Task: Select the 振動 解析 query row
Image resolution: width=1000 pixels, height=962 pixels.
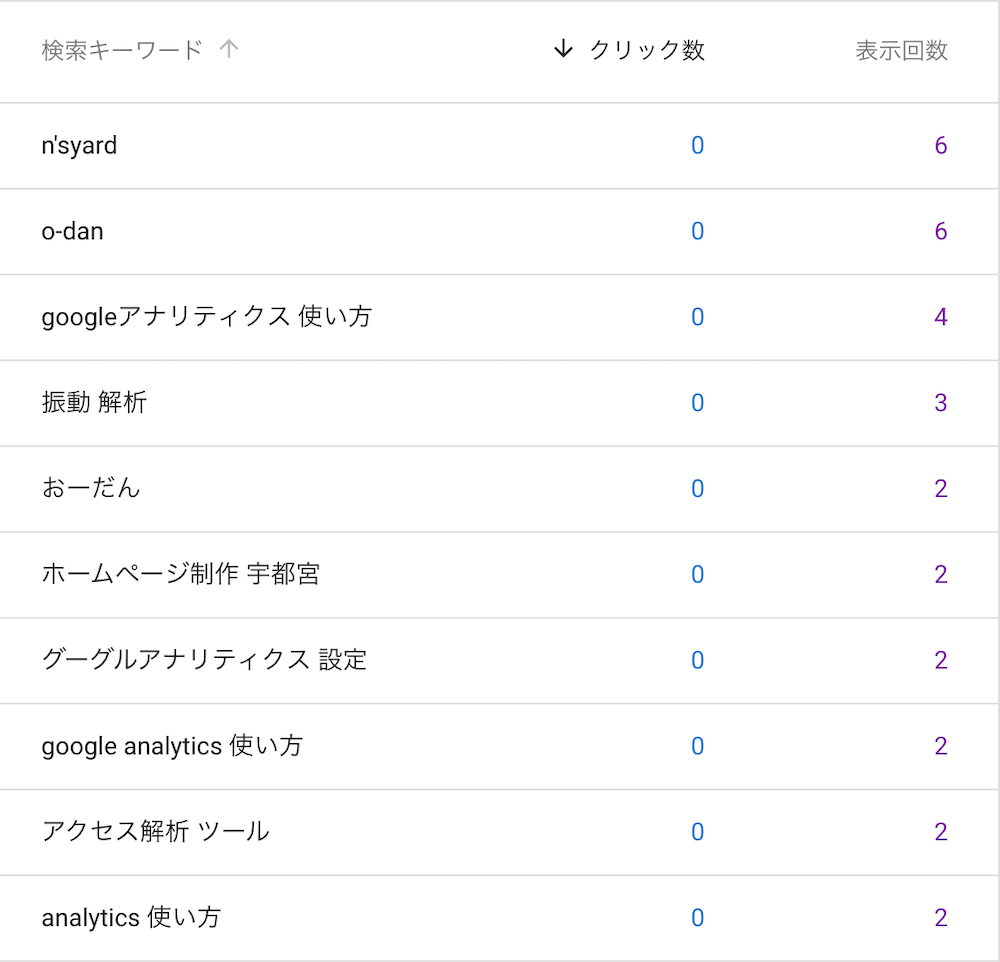Action: tap(499, 403)
